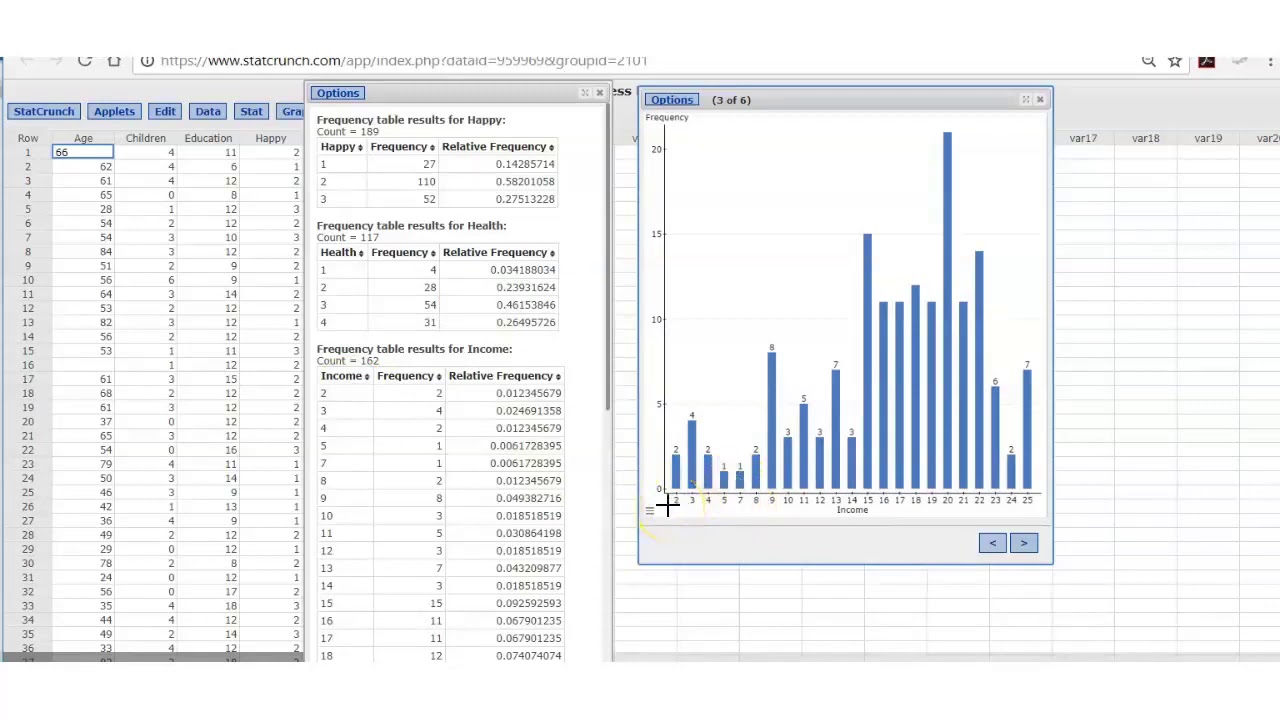
Task: Open the Stat menu
Action: [251, 111]
